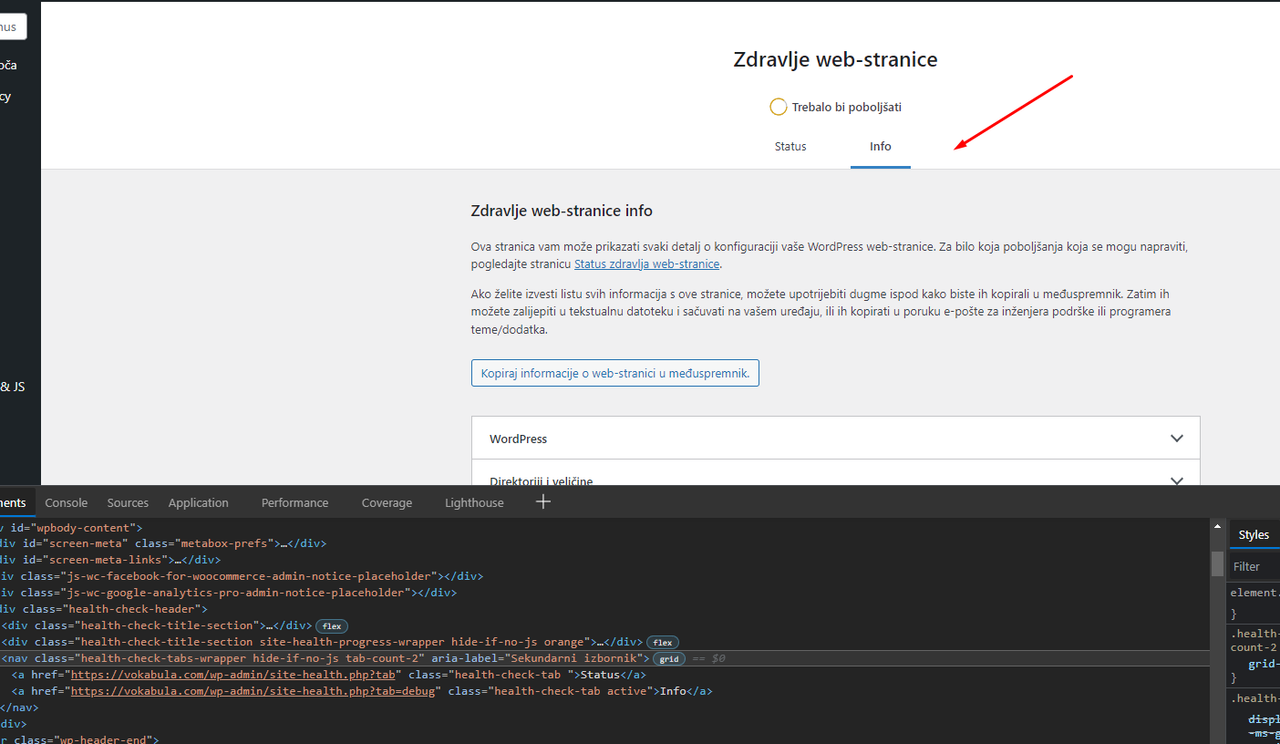This screenshot has width=1280, height=744.
Task: Select the js-wc-google-analytics-pro-admin-notice-placeholder row
Action: (605, 593)
